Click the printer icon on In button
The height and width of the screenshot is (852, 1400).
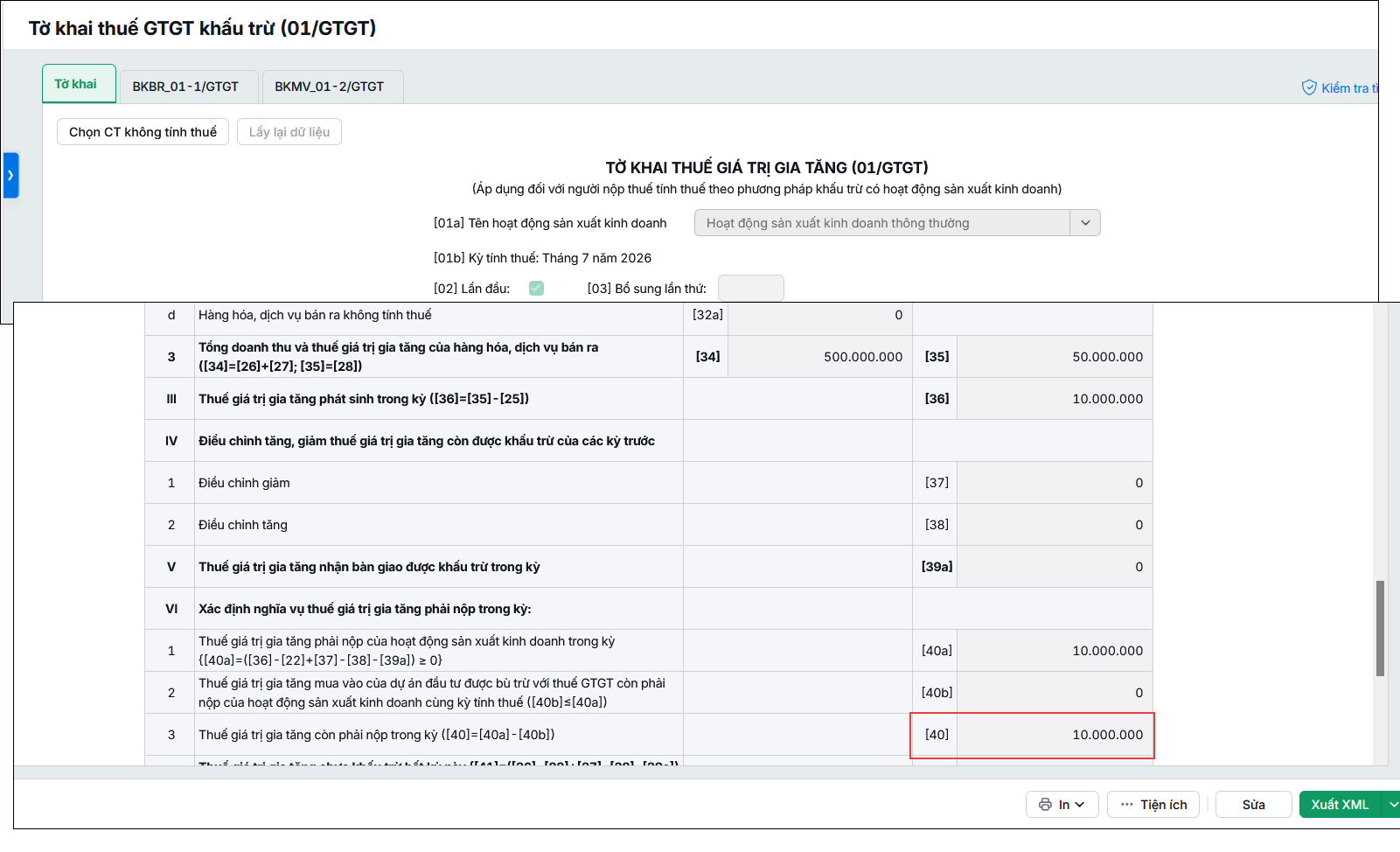click(x=1045, y=805)
